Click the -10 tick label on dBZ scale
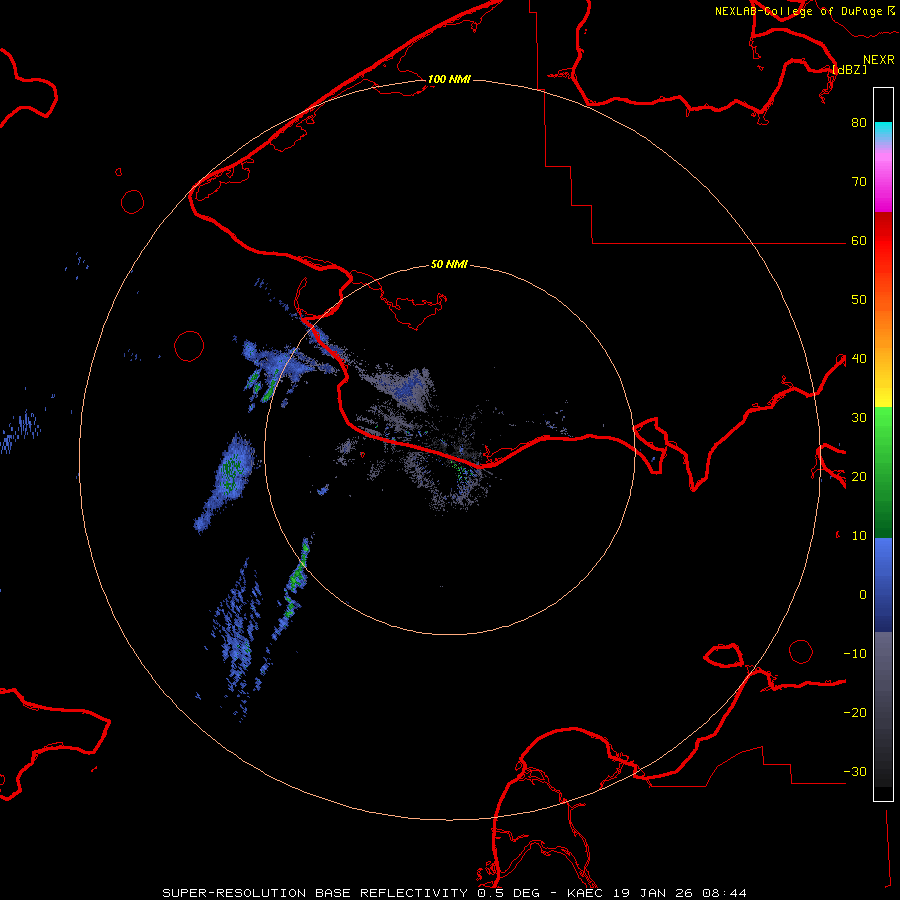Viewport: 900px width, 900px height. coord(855,654)
